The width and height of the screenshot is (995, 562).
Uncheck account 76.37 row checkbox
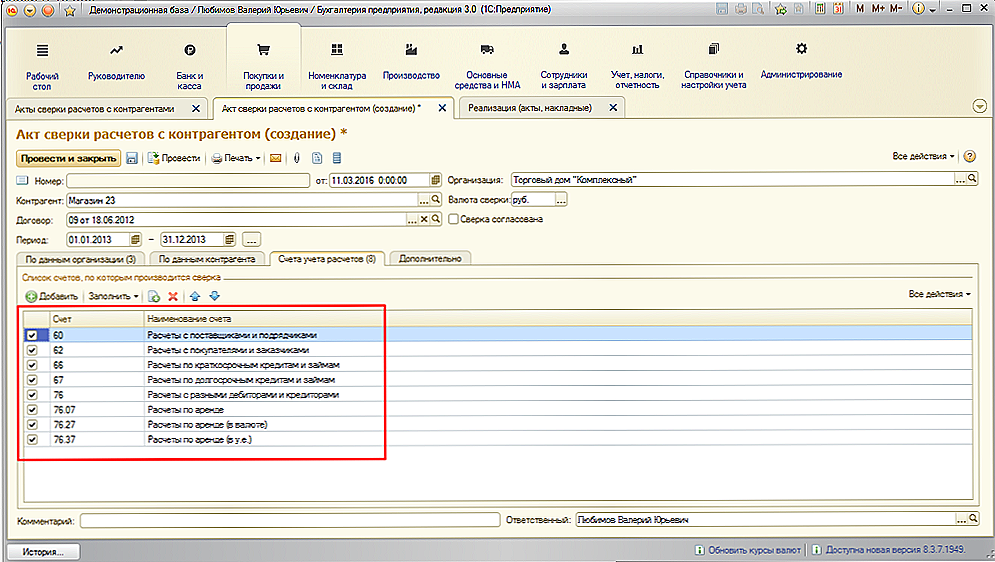[32, 440]
